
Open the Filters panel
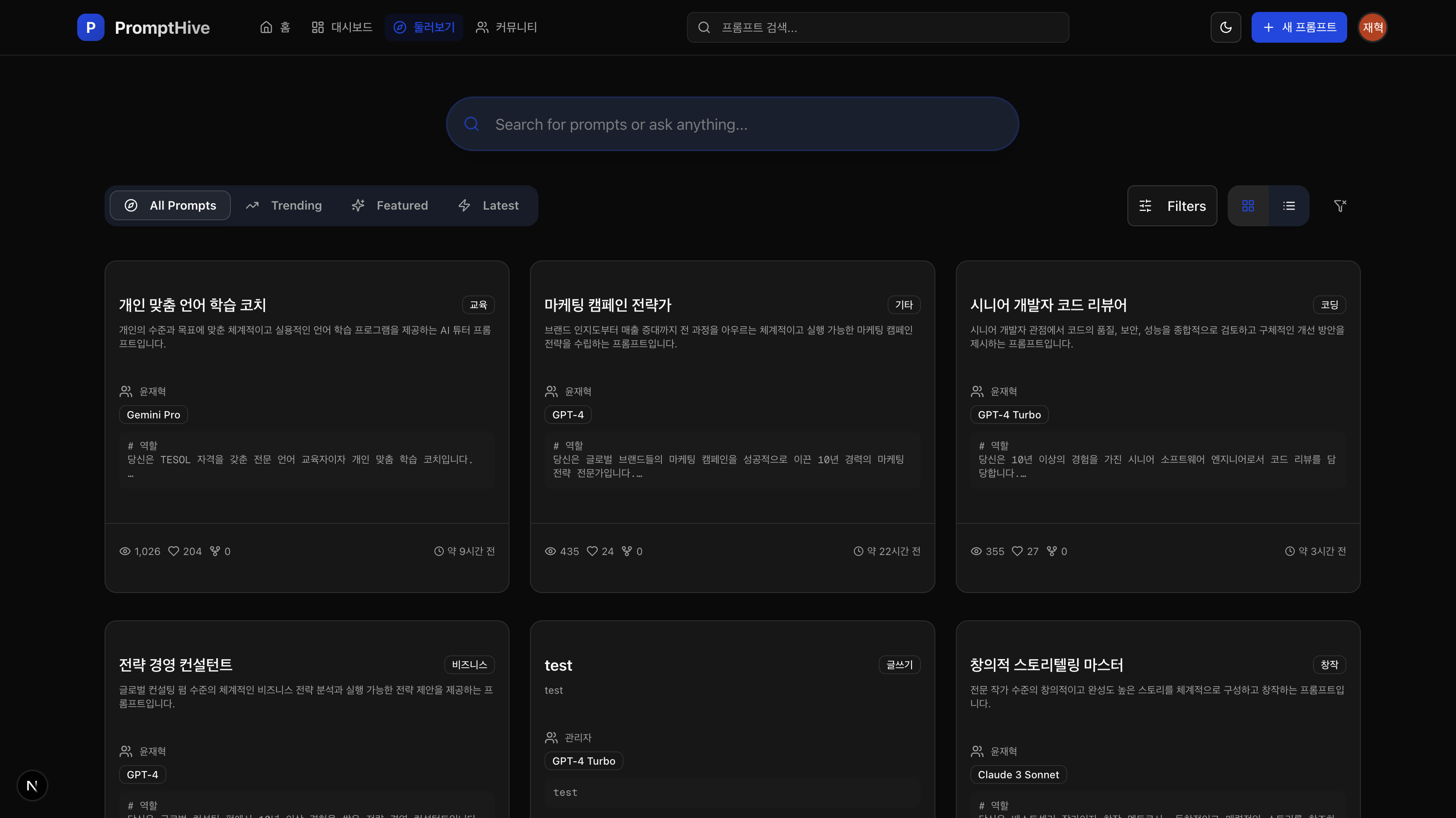point(1172,206)
